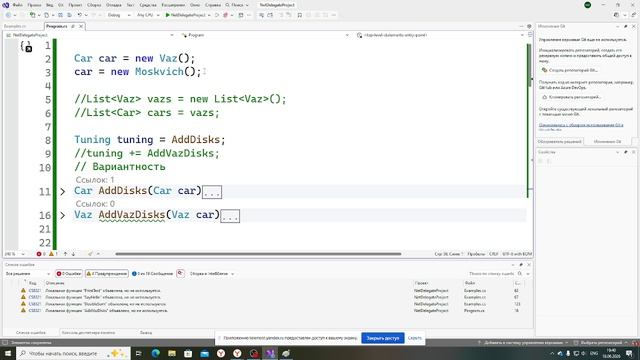Open File Explorer from the taskbar

point(172,353)
